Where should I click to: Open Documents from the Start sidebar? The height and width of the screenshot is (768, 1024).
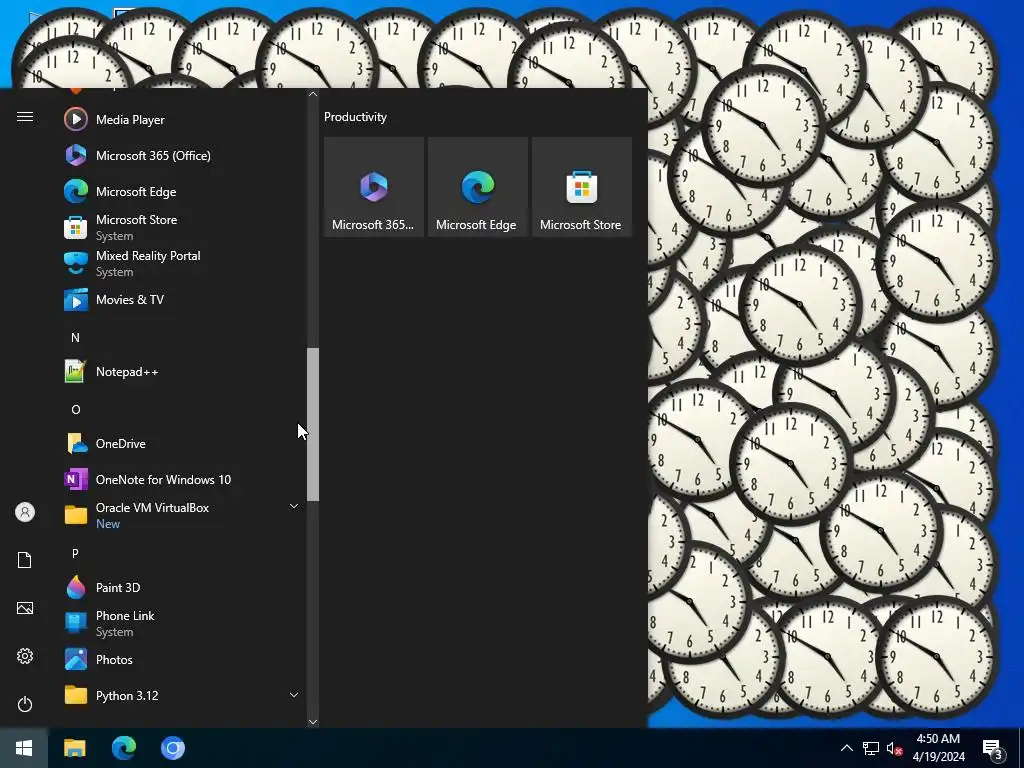(x=25, y=560)
